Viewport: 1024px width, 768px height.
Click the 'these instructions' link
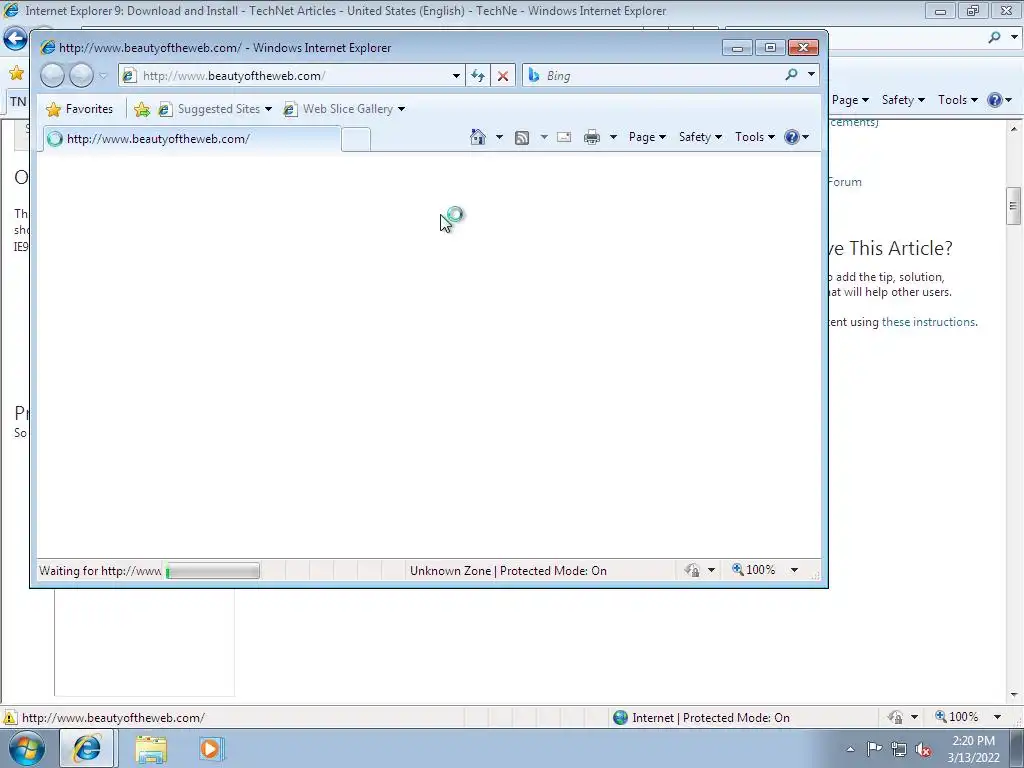(928, 322)
